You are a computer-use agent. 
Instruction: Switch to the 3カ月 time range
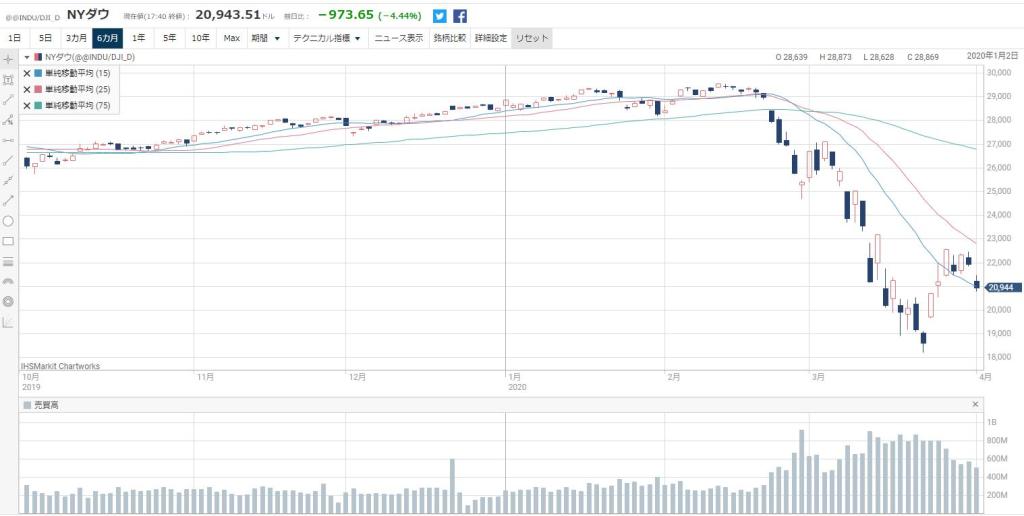77,38
